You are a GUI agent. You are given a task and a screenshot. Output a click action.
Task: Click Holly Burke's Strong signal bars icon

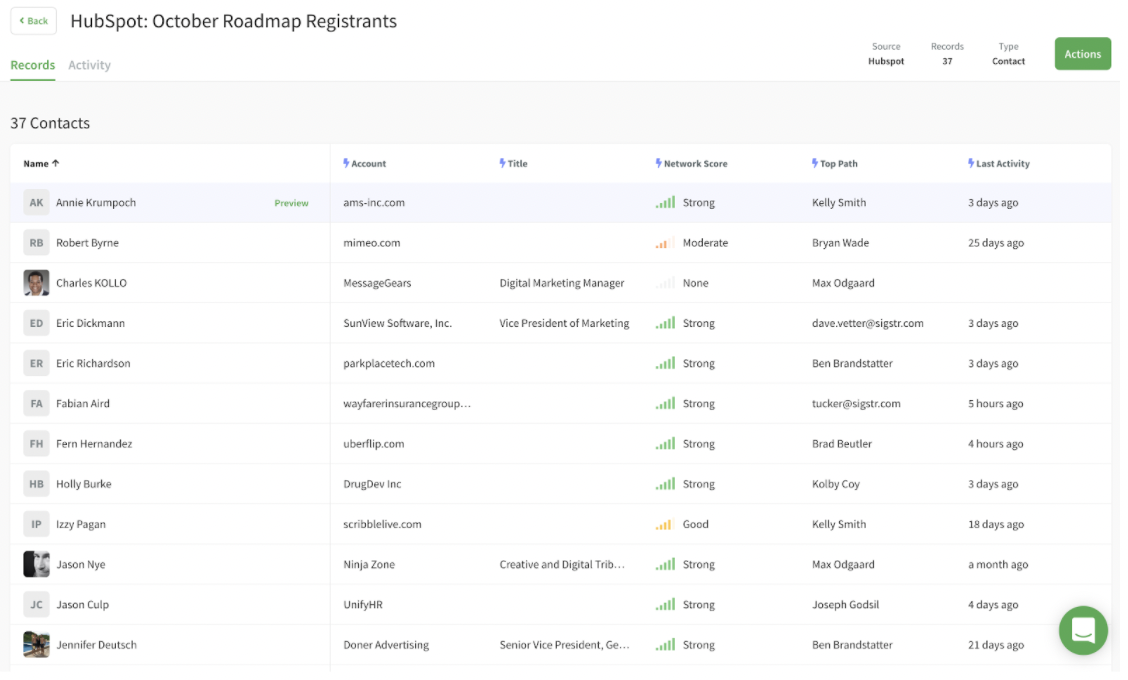[x=665, y=484]
